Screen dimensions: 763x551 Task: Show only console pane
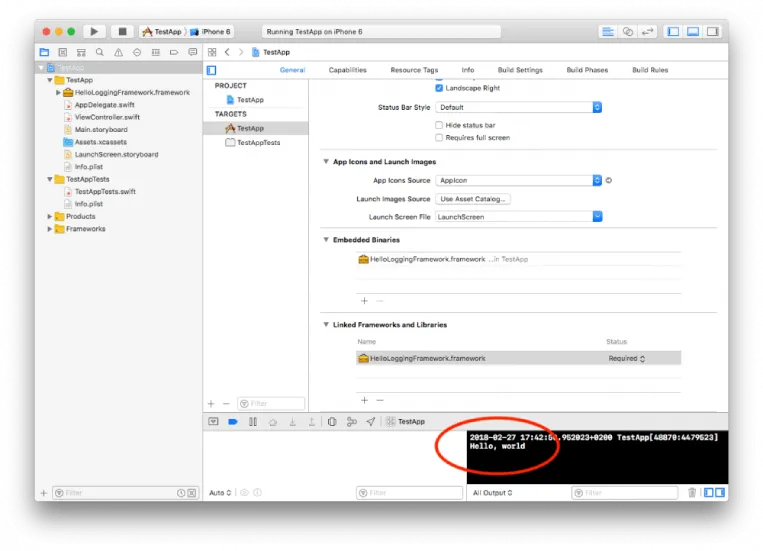(x=720, y=493)
